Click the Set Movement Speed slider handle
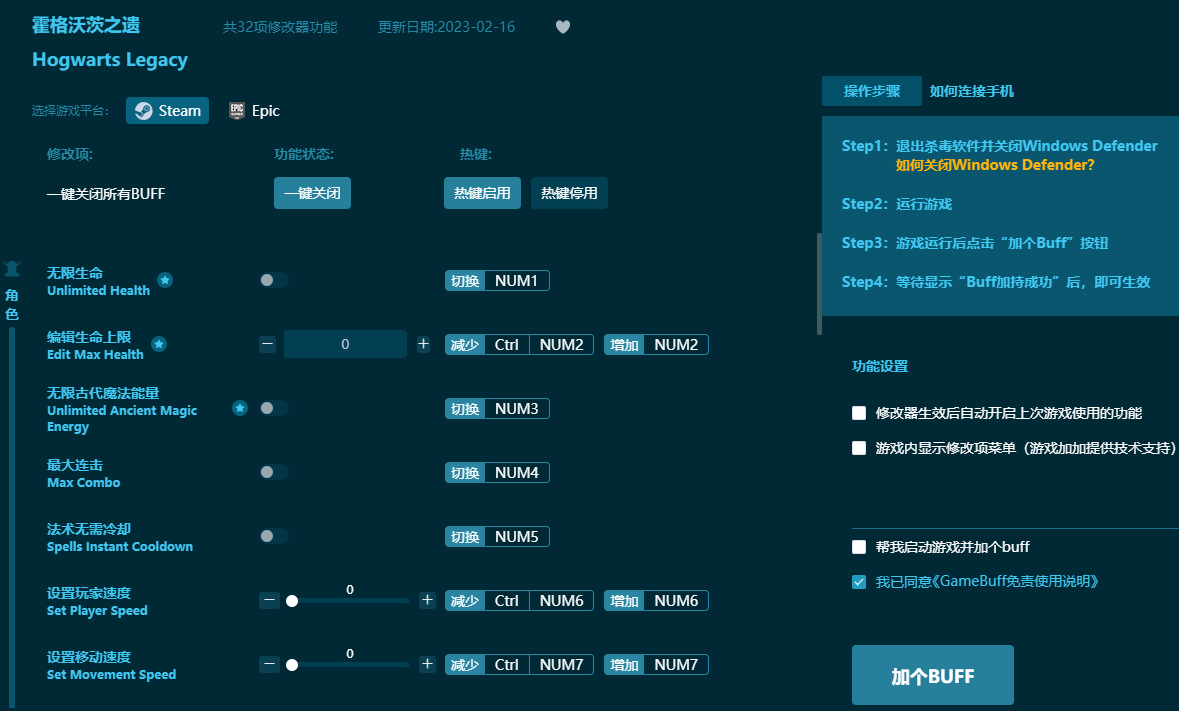Image resolution: width=1179 pixels, height=711 pixels. (x=292, y=664)
